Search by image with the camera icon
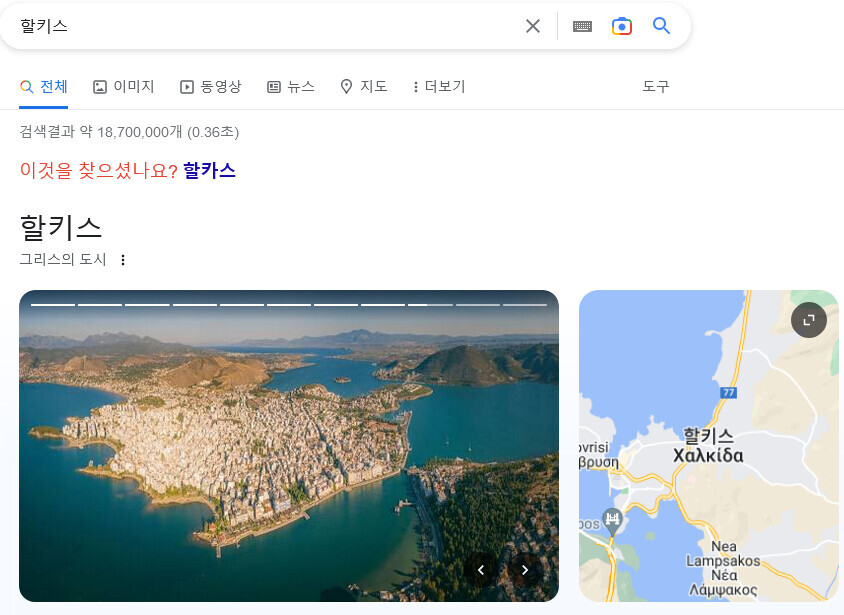 pyautogui.click(x=622, y=26)
